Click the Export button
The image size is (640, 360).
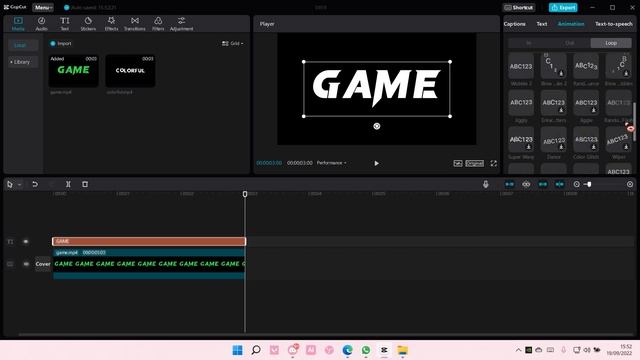click(x=563, y=7)
